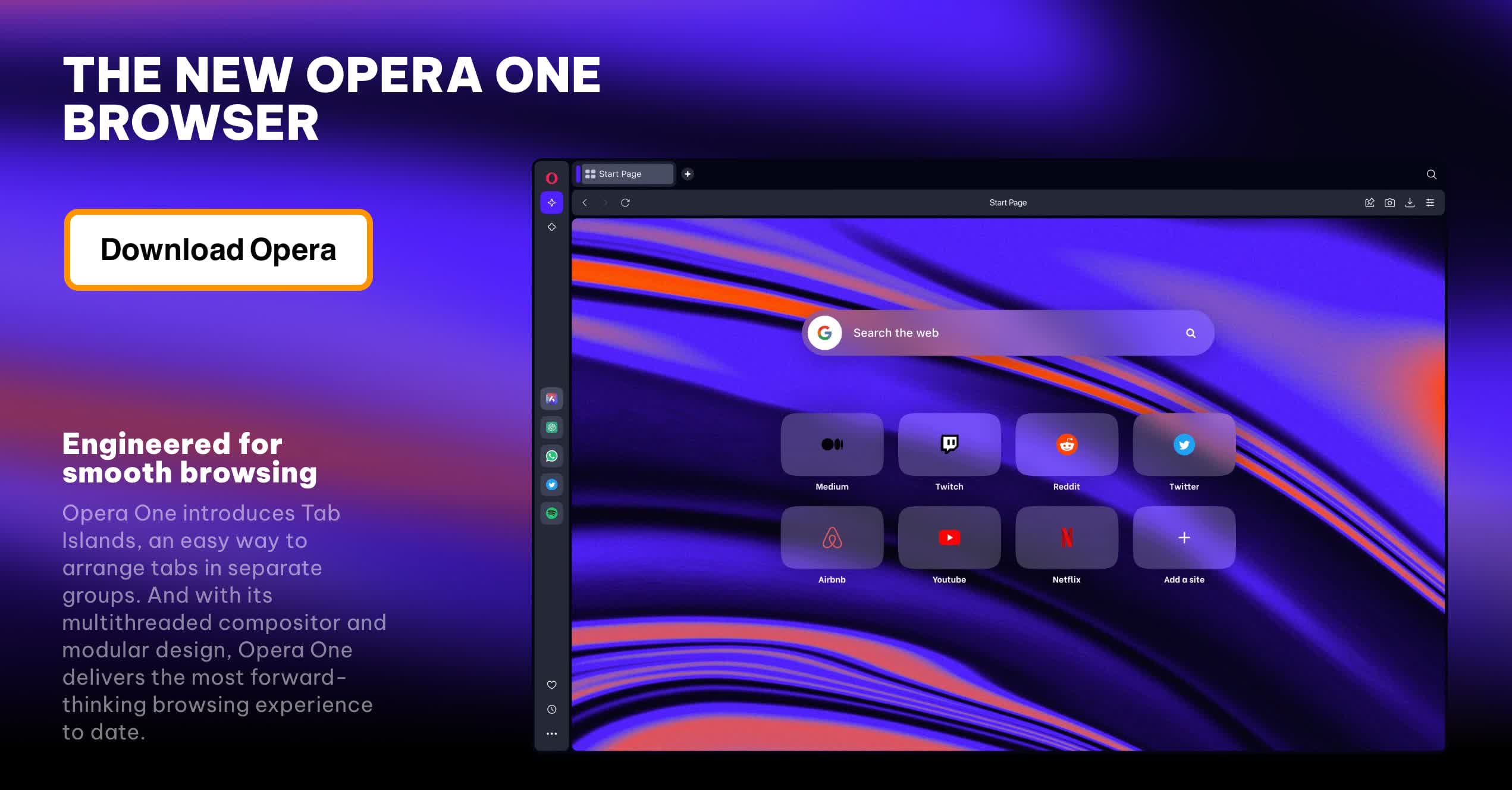Click the page reload refresh button
The image size is (1512, 790).
pyautogui.click(x=625, y=202)
